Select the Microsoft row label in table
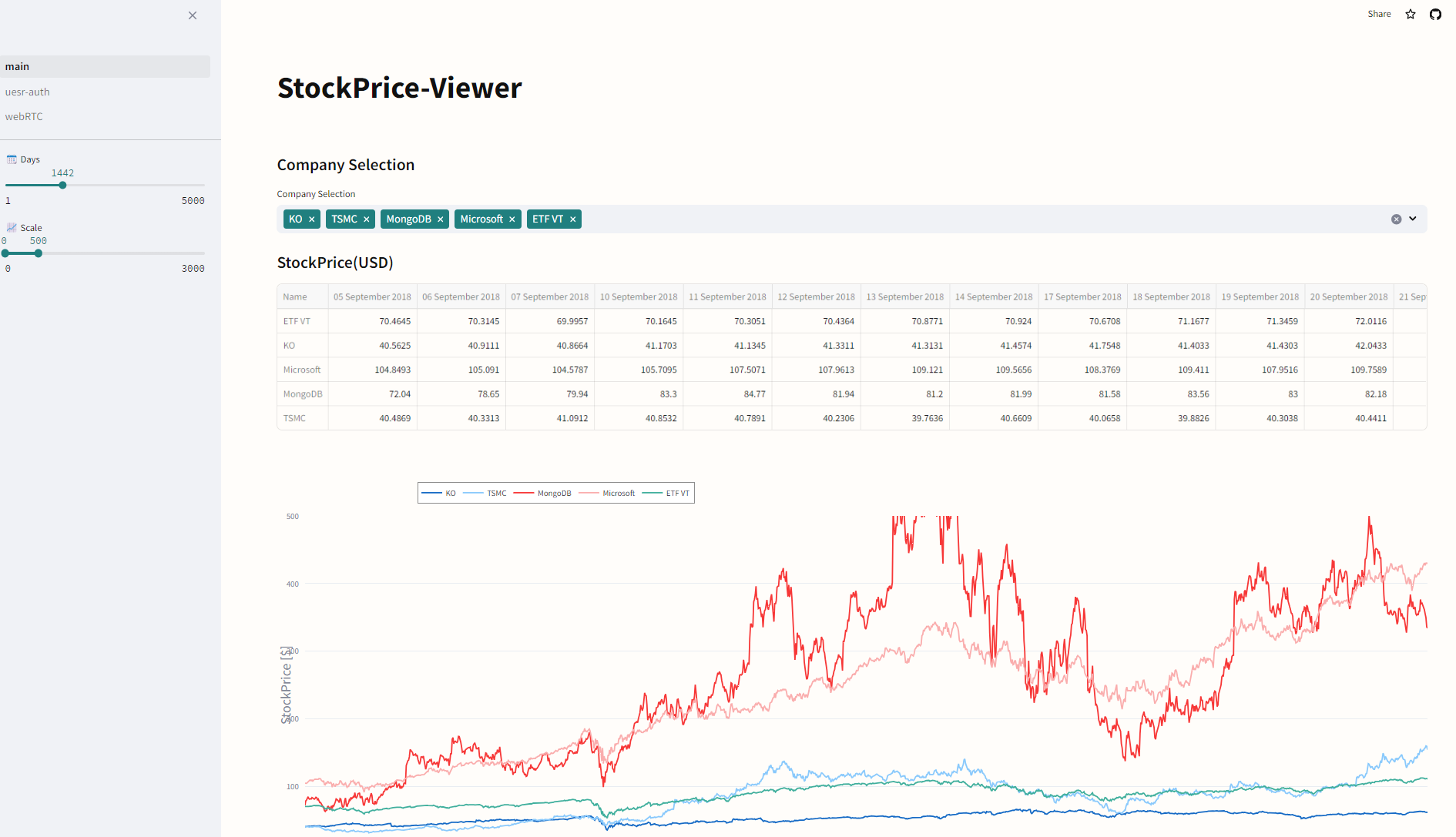This screenshot has height=837, width=1456. (302, 370)
